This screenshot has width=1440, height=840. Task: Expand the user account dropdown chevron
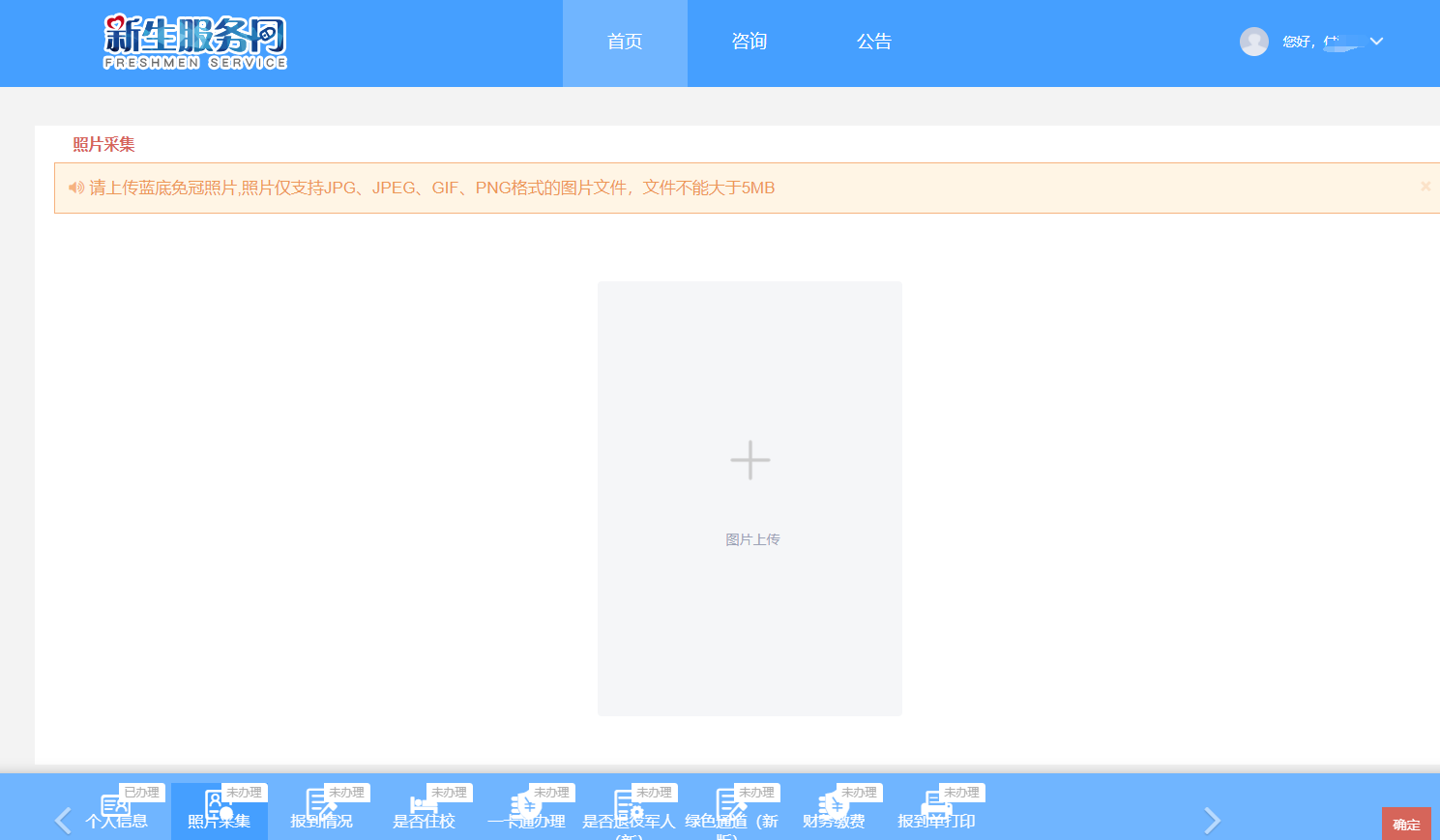[1376, 42]
